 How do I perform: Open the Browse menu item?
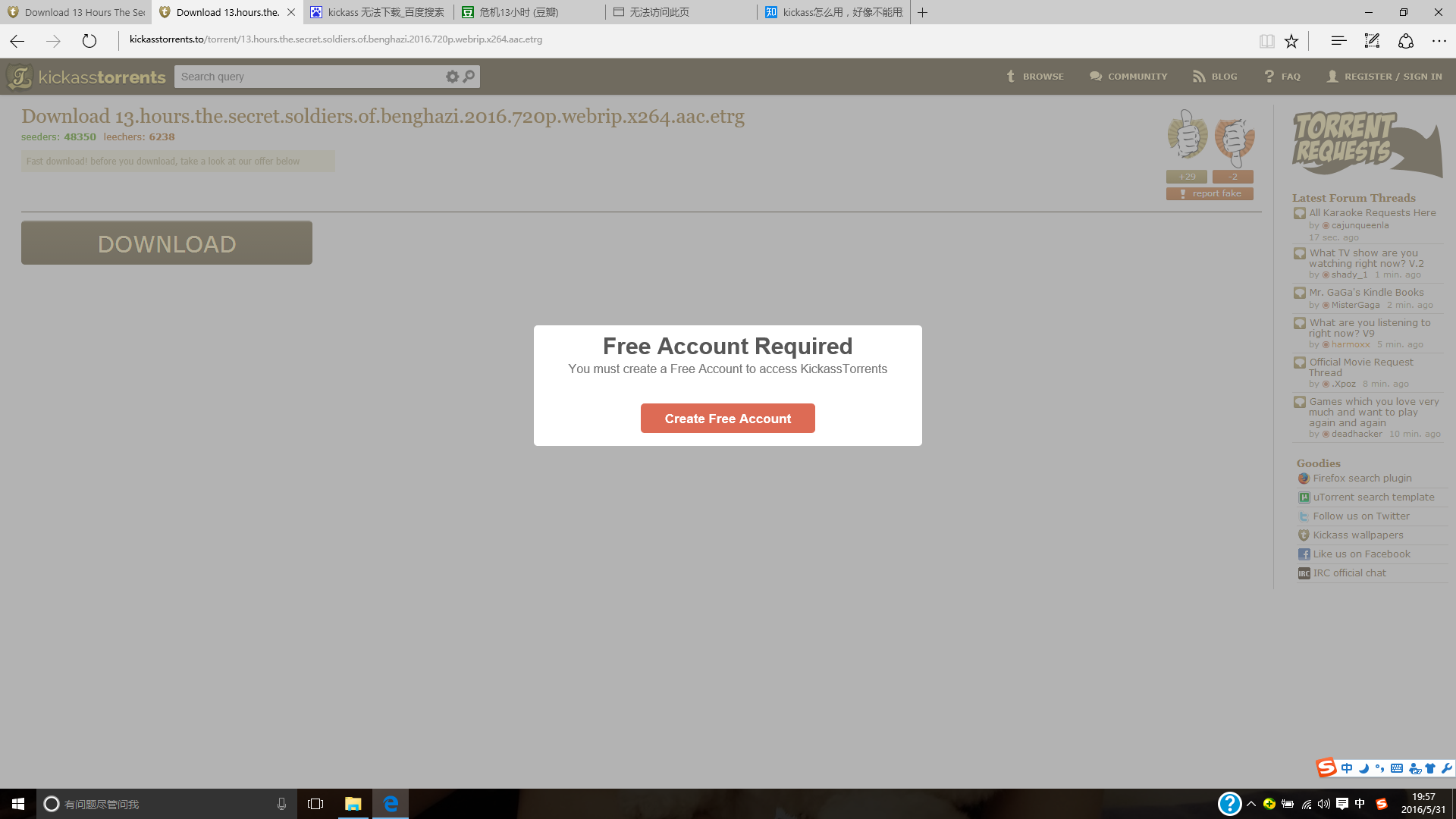(1035, 77)
